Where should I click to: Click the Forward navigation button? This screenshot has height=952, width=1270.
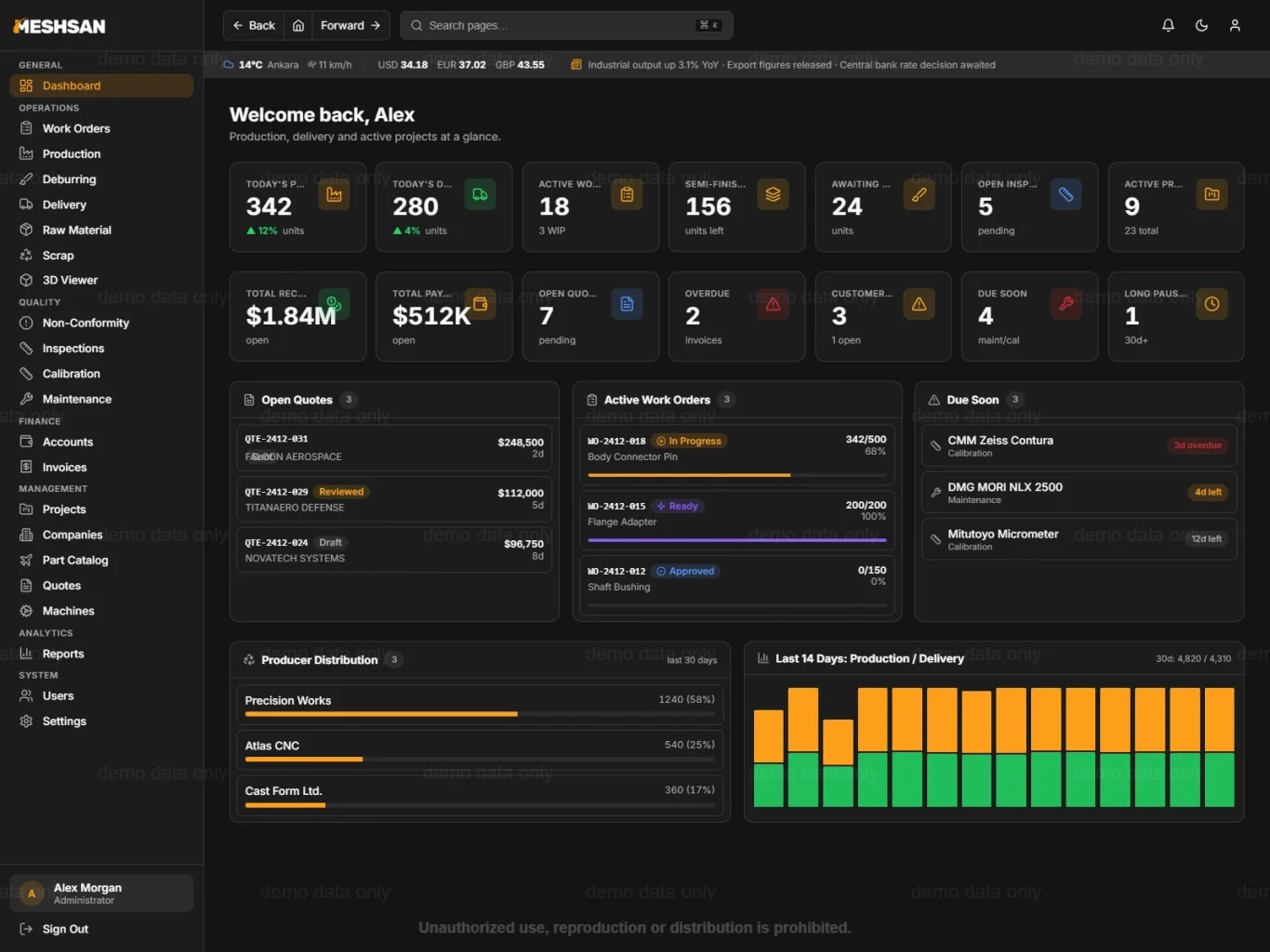click(x=351, y=26)
